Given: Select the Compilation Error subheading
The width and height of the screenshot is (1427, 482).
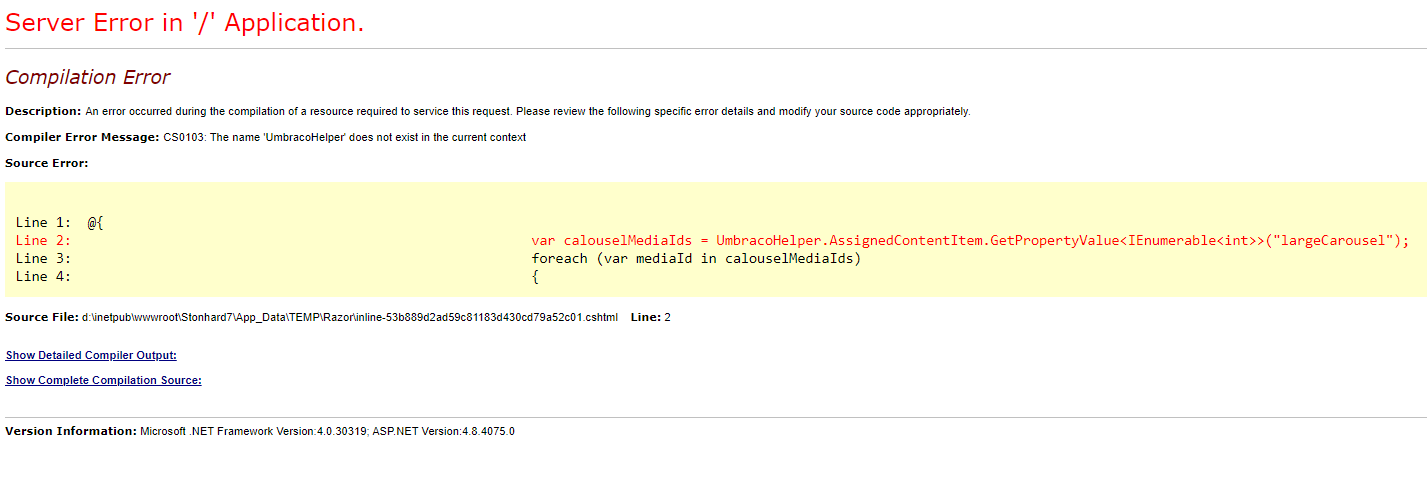Looking at the screenshot, I should coord(88,77).
